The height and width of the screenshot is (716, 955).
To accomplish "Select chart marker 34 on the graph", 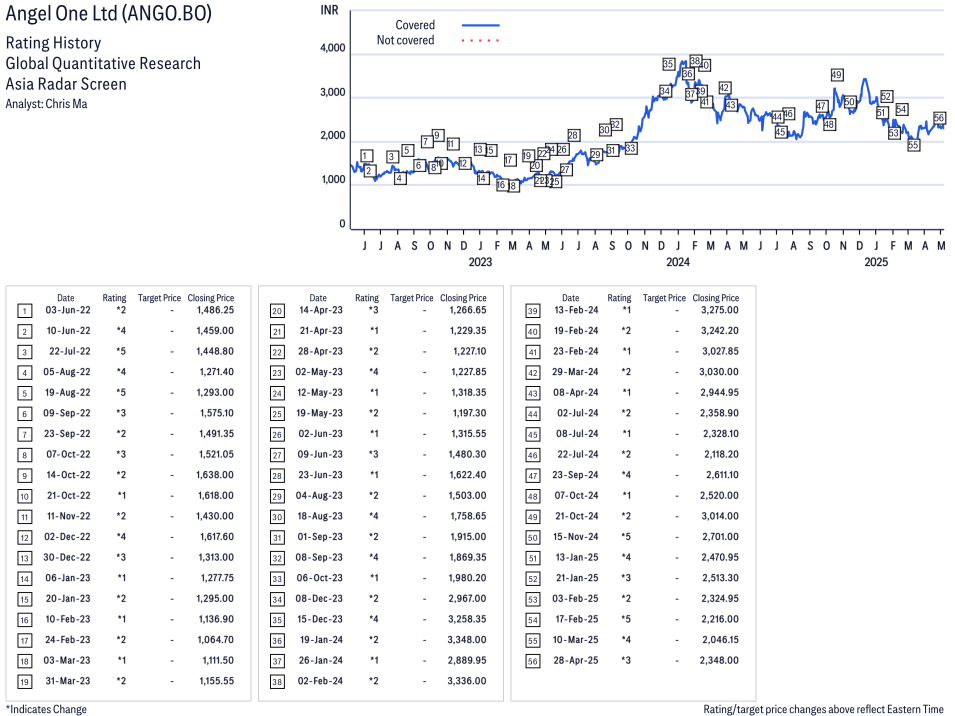I will [665, 91].
